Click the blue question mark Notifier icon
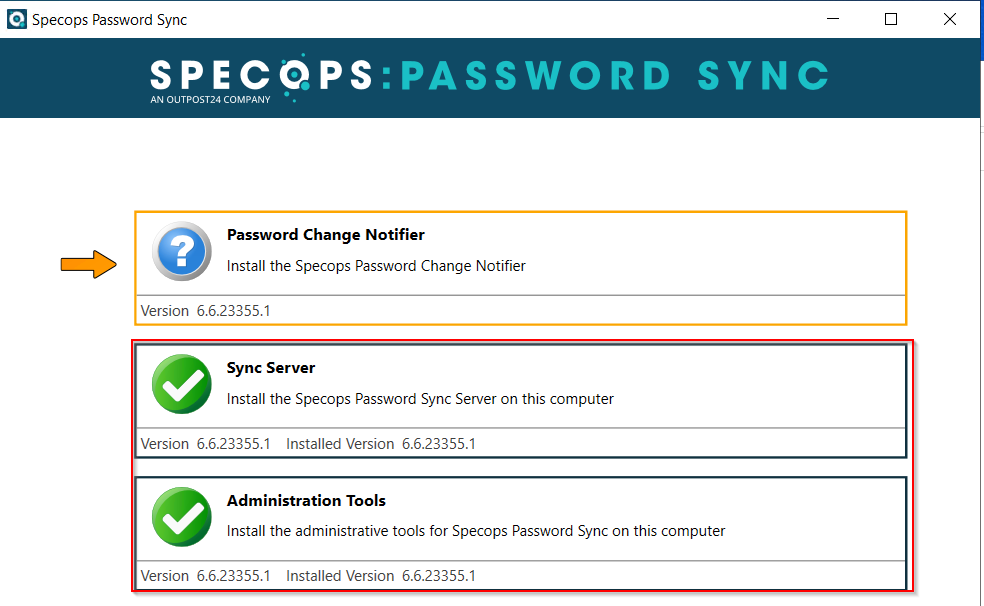 (182, 251)
